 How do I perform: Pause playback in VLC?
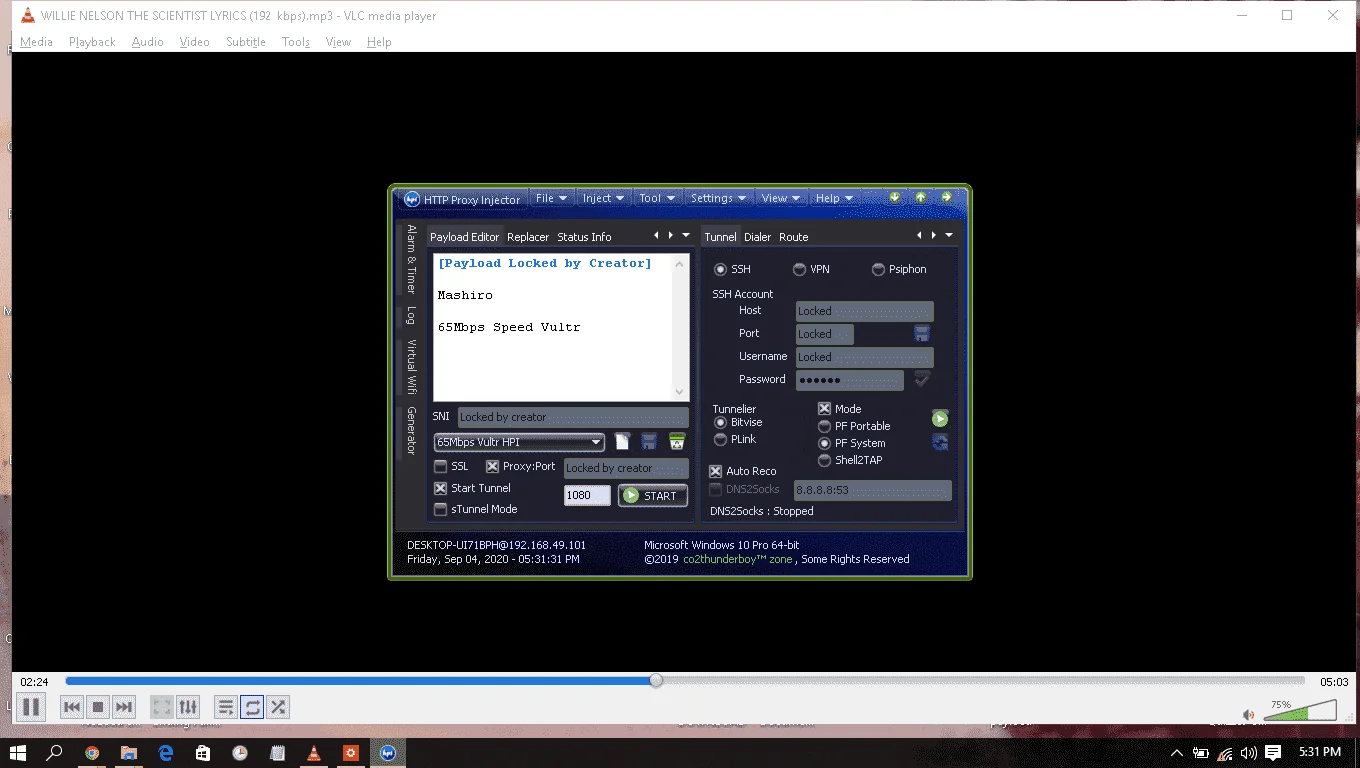pos(31,707)
